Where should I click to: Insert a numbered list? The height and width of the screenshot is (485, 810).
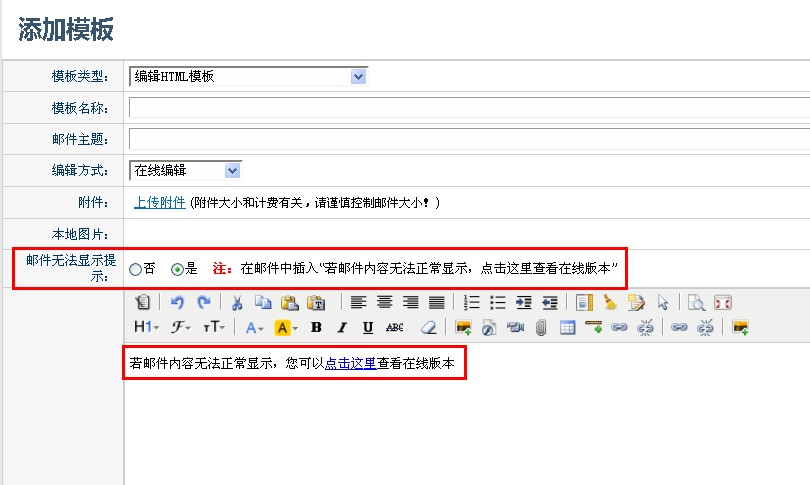click(x=472, y=302)
